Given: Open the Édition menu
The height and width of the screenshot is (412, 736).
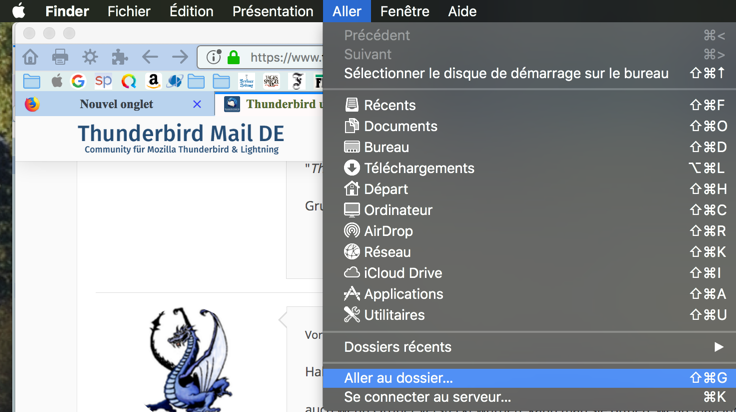Looking at the screenshot, I should click(x=191, y=11).
